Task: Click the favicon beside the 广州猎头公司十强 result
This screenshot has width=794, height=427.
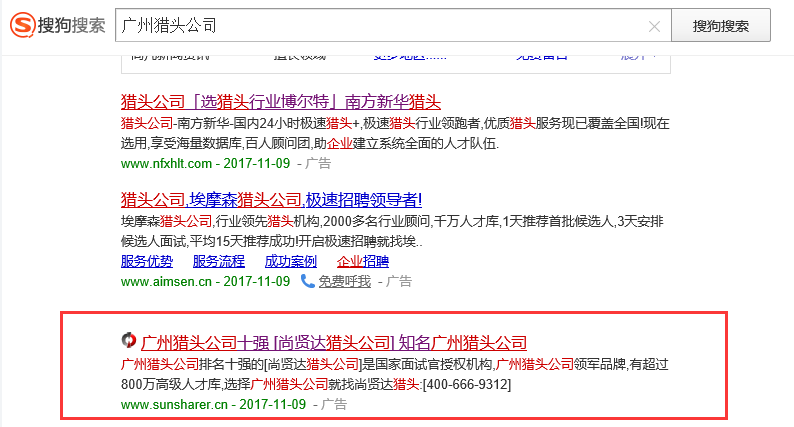Action: (128, 341)
